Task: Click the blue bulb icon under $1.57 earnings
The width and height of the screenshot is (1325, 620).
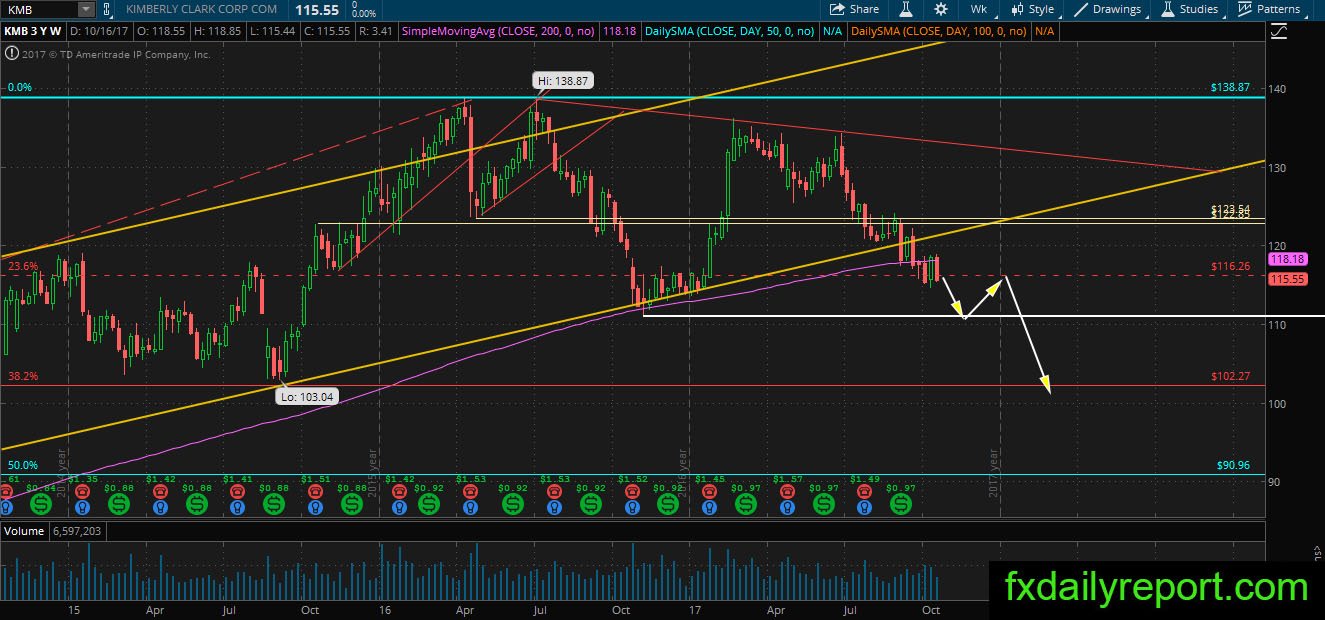Action: (787, 507)
